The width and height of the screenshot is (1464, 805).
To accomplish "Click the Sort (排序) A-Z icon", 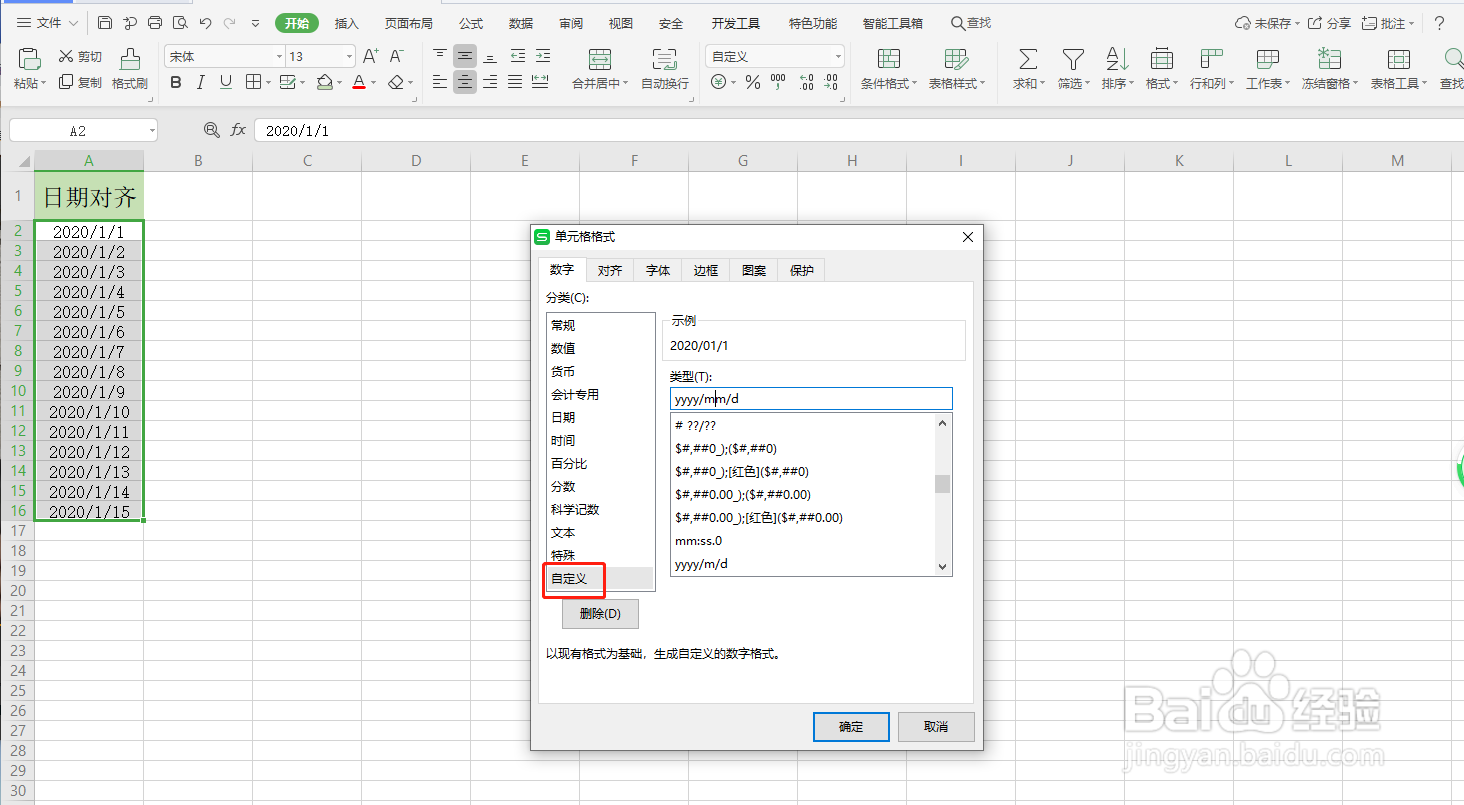I will click(x=1117, y=59).
